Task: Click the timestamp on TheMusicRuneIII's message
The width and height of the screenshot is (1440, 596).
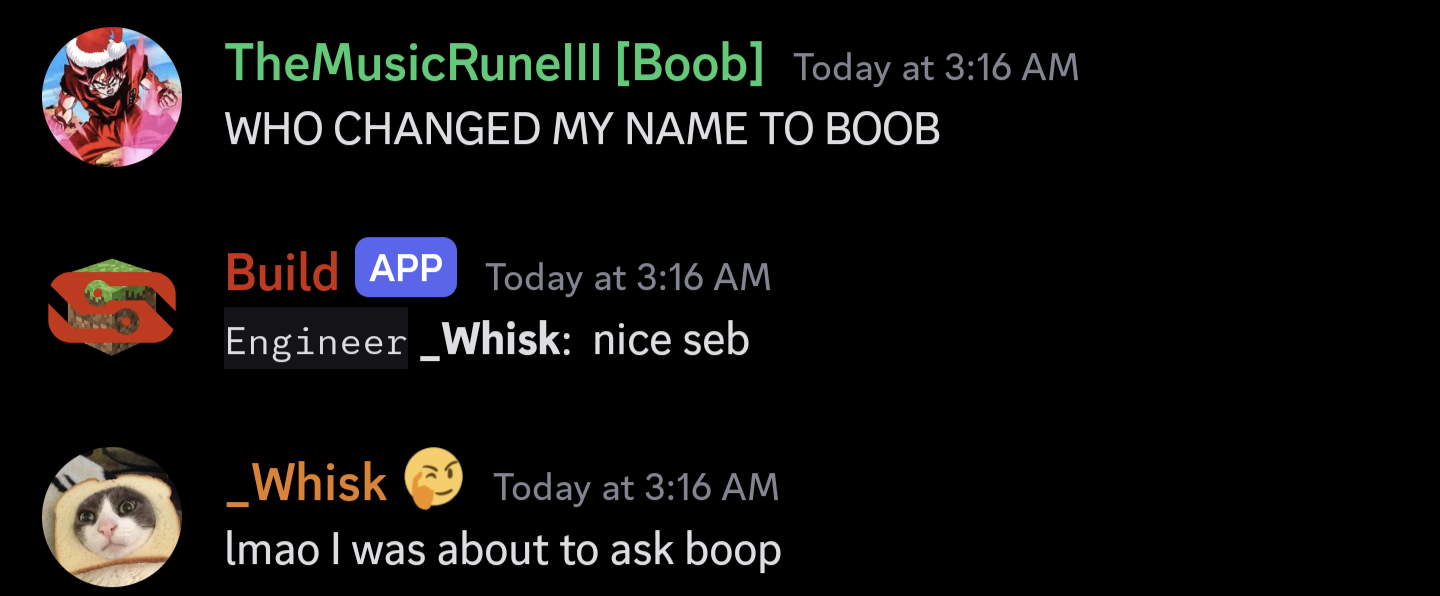Action: point(937,68)
